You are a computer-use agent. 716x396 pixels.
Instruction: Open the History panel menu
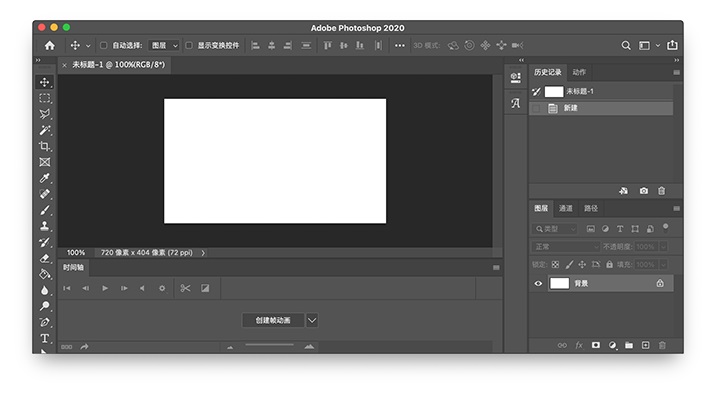tap(676, 72)
